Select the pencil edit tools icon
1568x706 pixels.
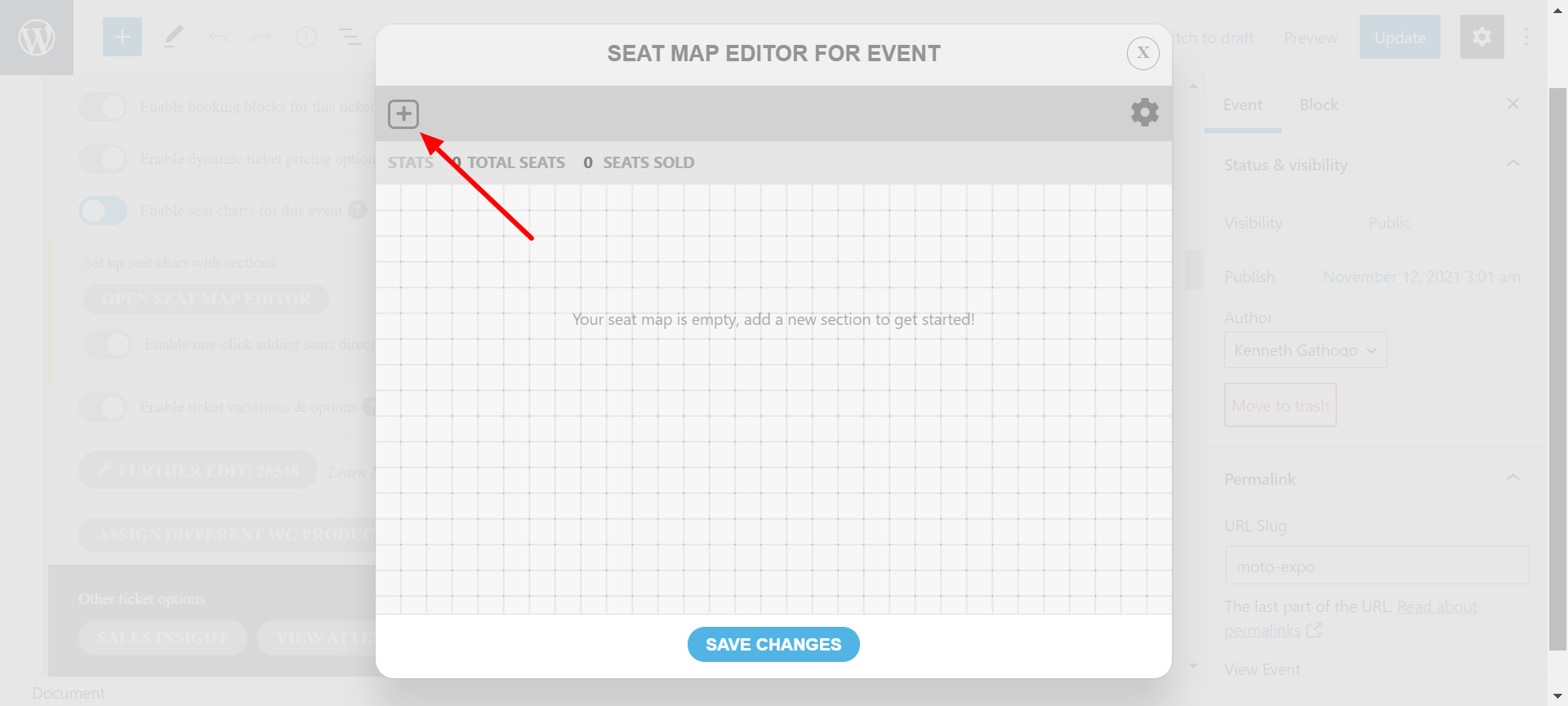coord(173,38)
